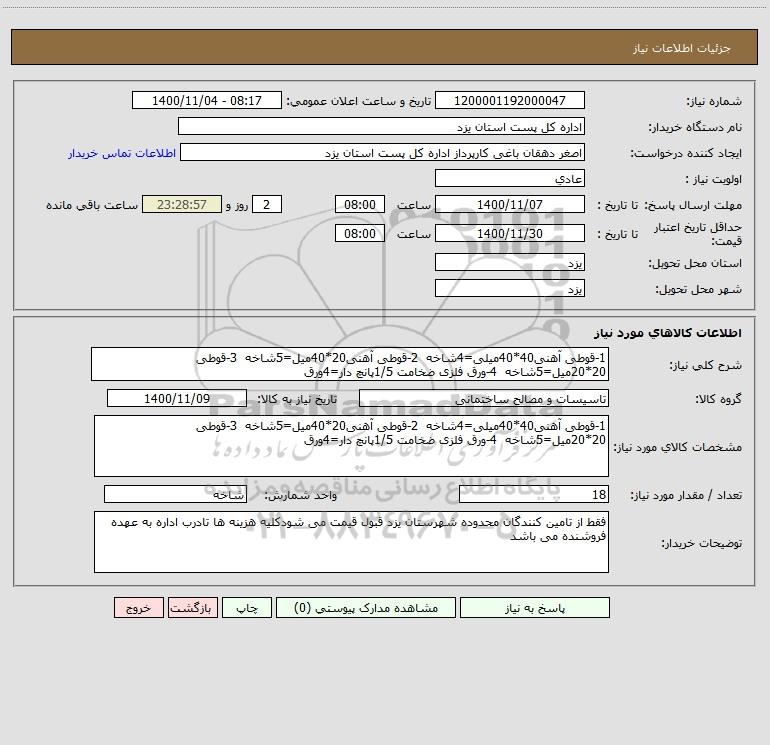770x745 pixels.
Task: Click the اولویت نیاز label
Action: click(x=714, y=179)
